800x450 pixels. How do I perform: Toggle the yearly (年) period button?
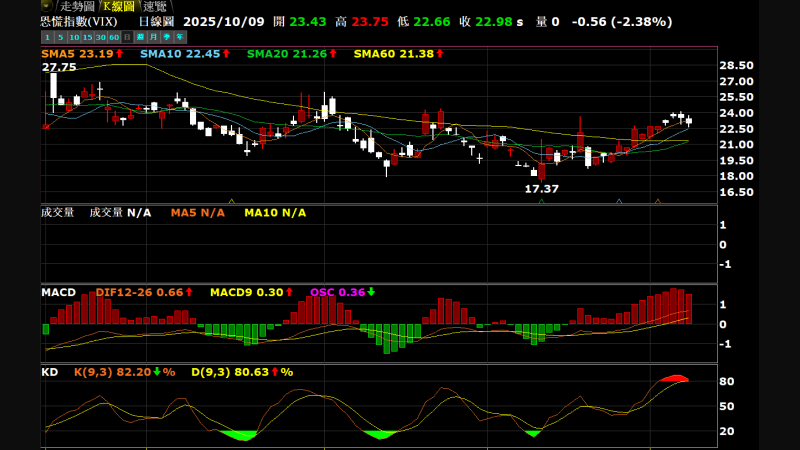pyautogui.click(x=179, y=37)
